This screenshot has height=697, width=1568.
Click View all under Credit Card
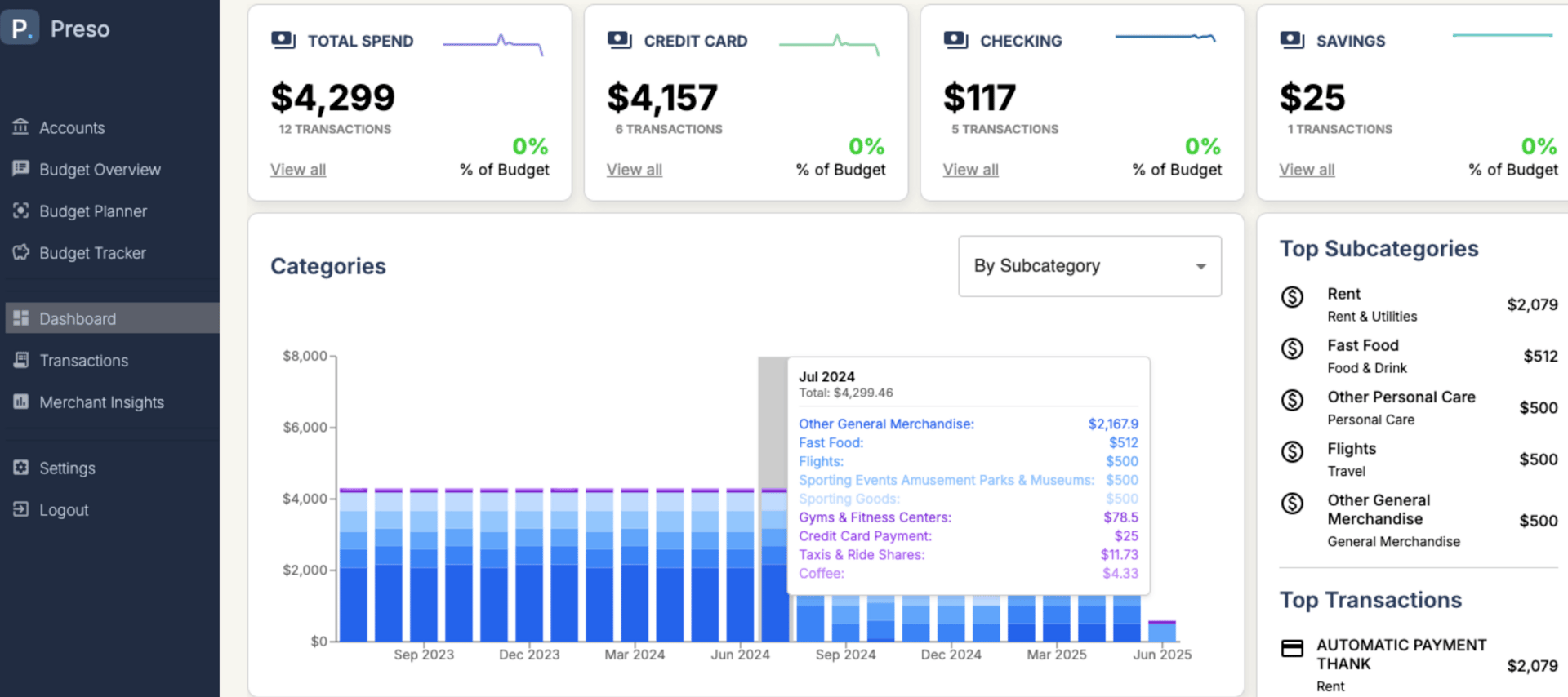tap(635, 170)
